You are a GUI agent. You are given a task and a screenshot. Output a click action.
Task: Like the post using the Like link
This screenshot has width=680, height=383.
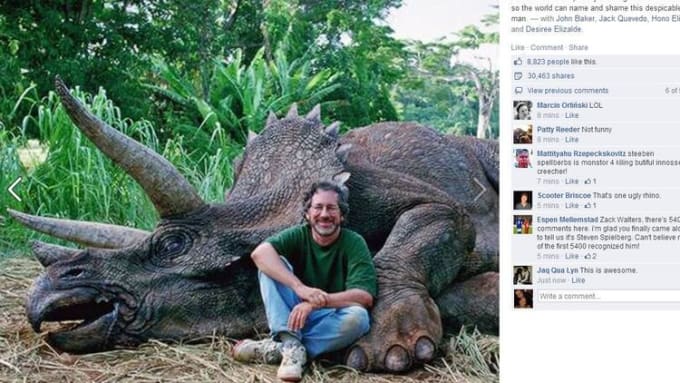pyautogui.click(x=517, y=47)
